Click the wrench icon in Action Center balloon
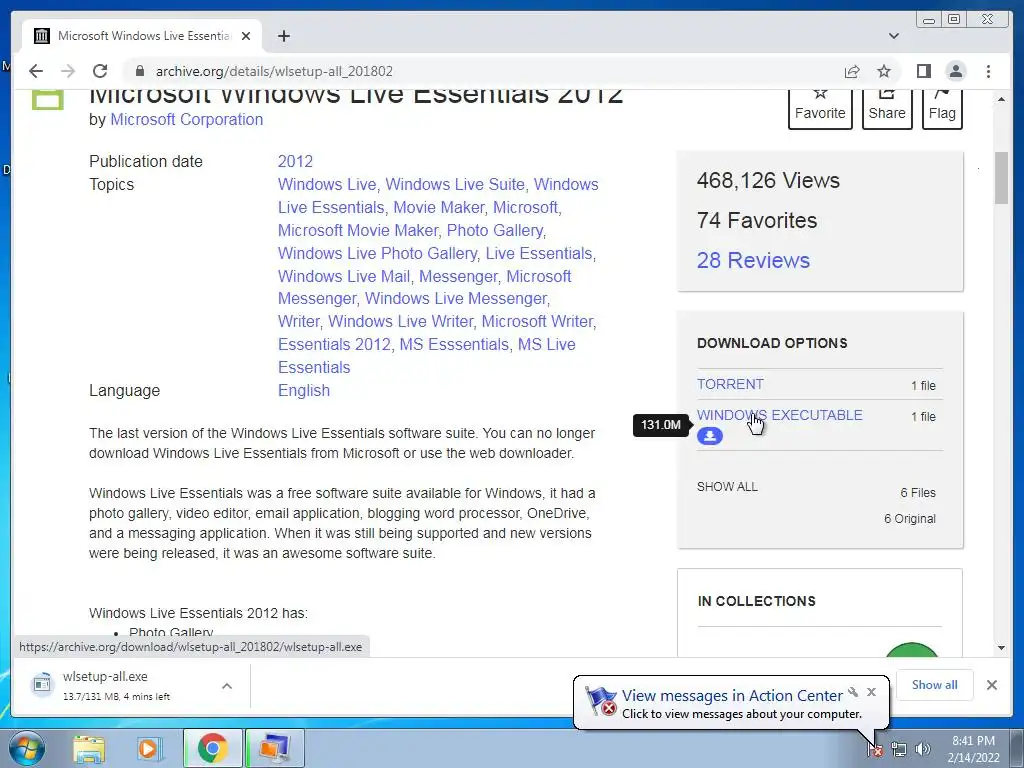The height and width of the screenshot is (768, 1024). [852, 692]
